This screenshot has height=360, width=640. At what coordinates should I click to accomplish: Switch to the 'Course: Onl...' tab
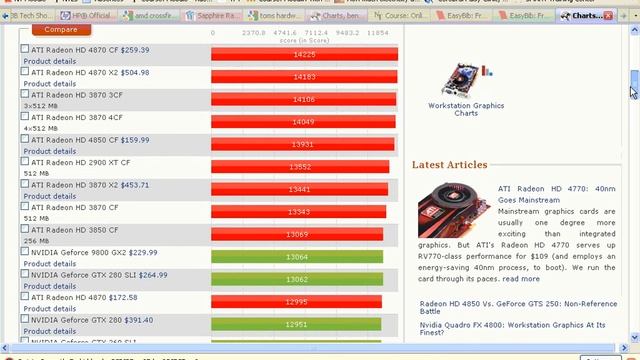pos(399,16)
